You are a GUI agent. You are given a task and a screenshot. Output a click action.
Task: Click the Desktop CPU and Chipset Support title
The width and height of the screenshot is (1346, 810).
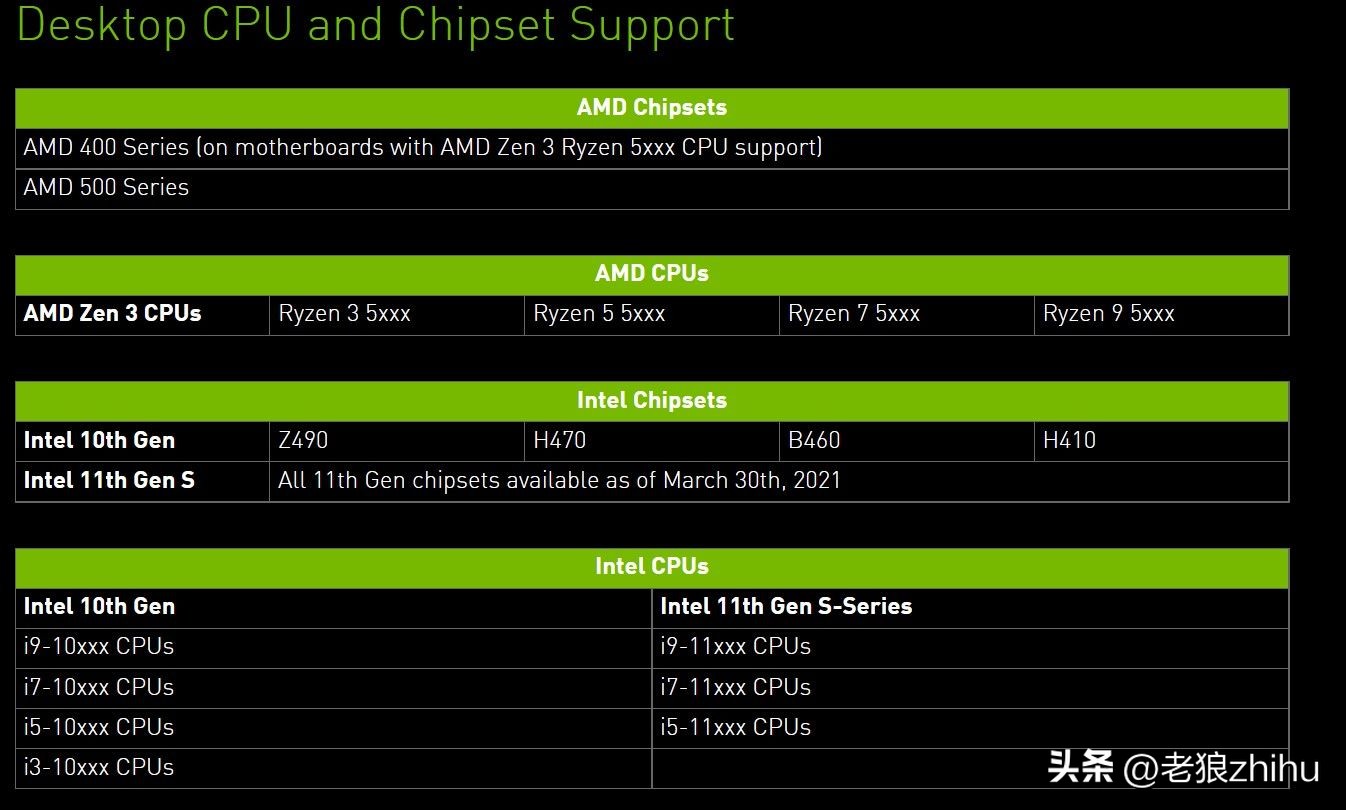pos(376,23)
